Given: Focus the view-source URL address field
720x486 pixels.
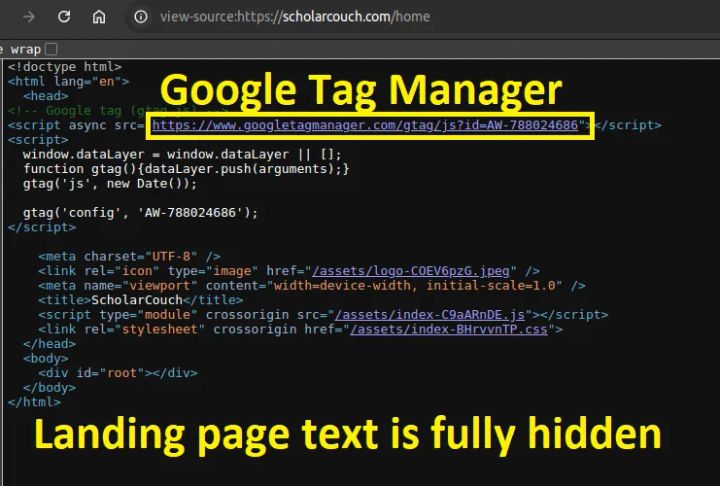Looking at the screenshot, I should 295,17.
